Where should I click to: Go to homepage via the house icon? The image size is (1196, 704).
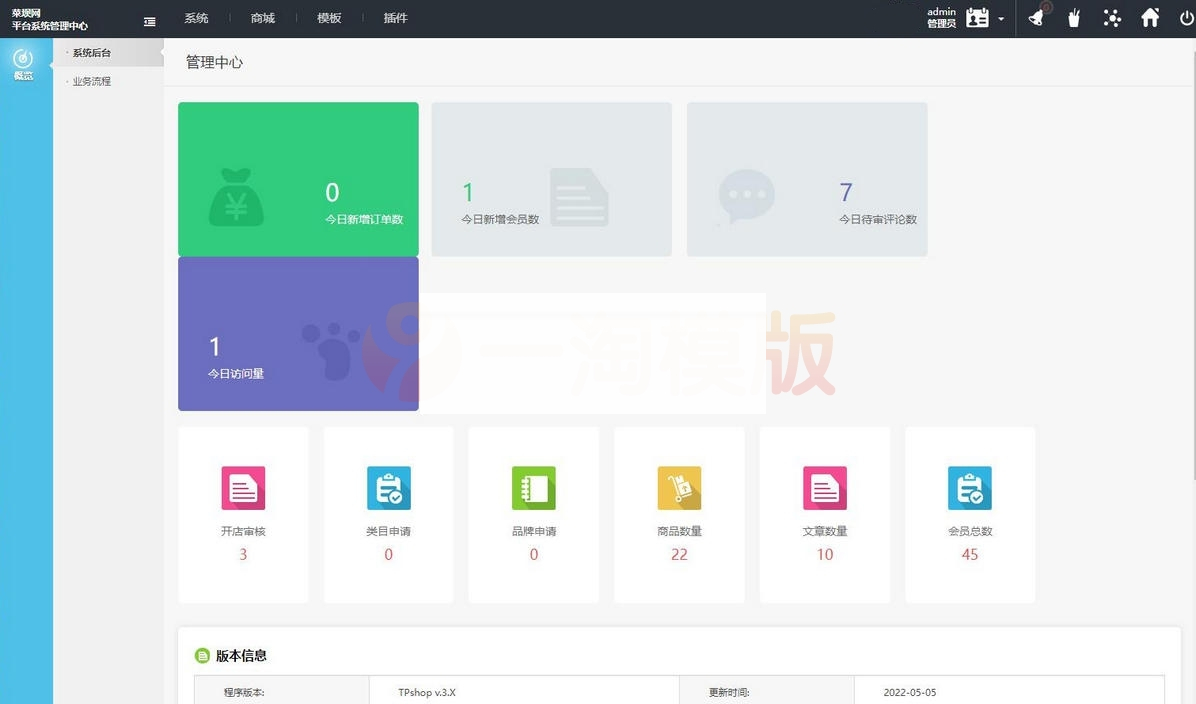1150,17
